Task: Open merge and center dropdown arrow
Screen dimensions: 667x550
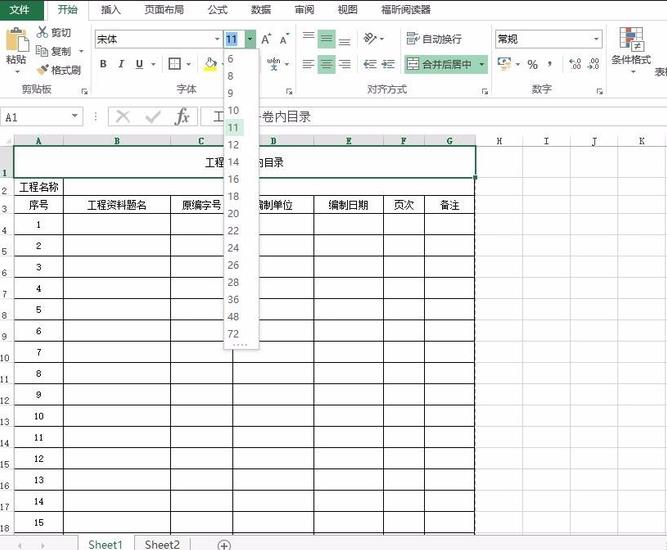Action: tap(482, 64)
